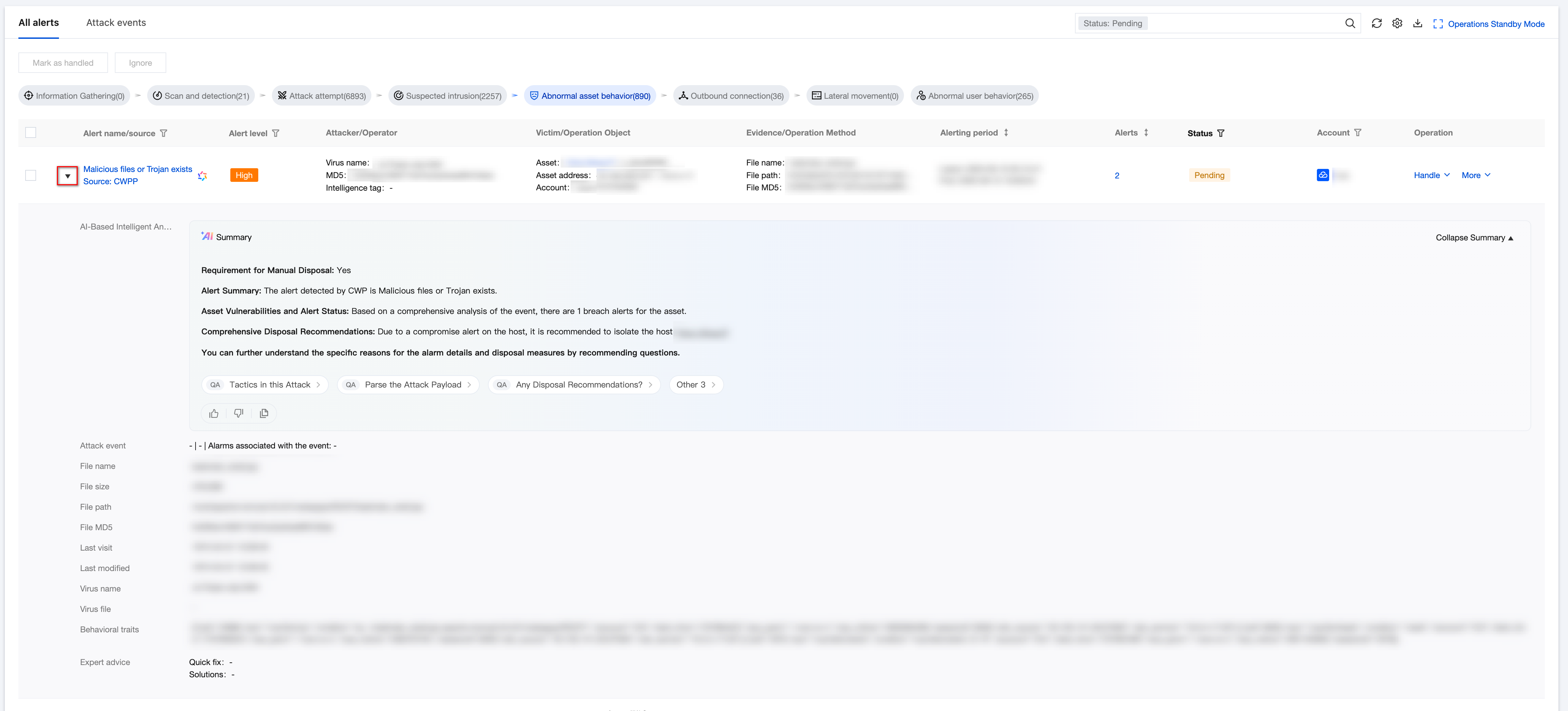
Task: Refresh the alerts list
Action: (x=1376, y=23)
